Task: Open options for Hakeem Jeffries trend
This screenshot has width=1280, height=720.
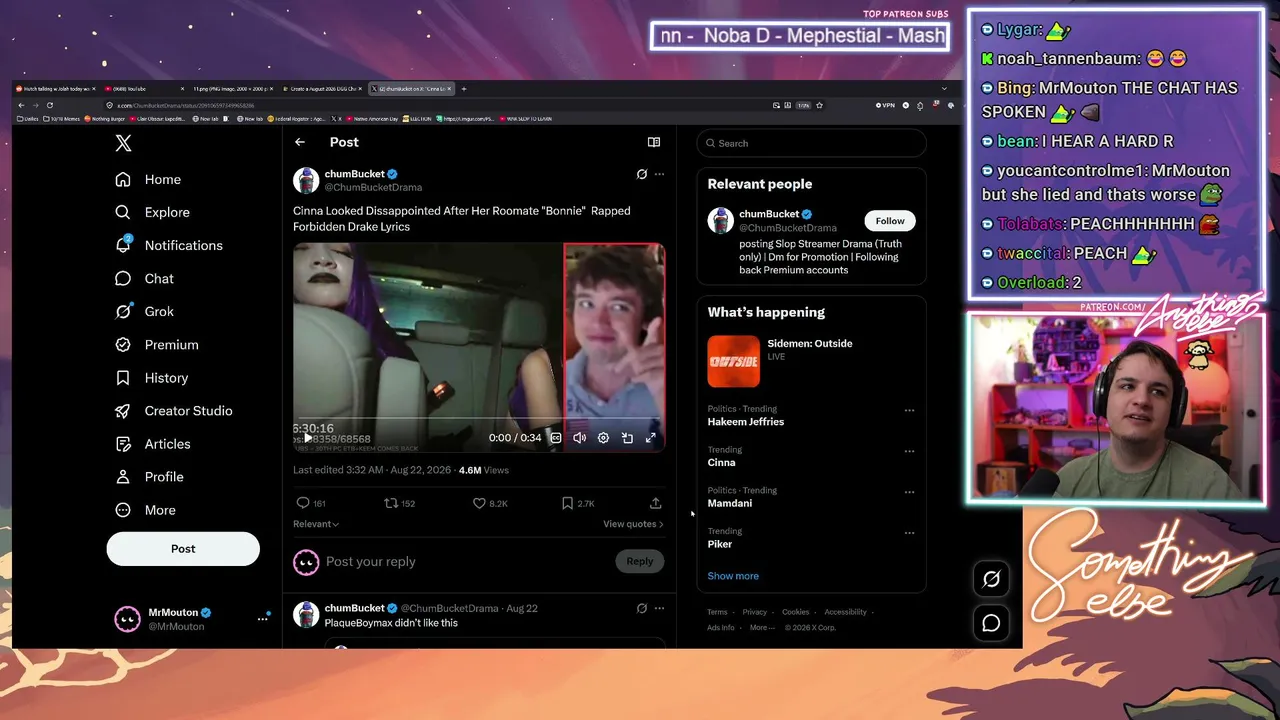Action: pos(909,410)
